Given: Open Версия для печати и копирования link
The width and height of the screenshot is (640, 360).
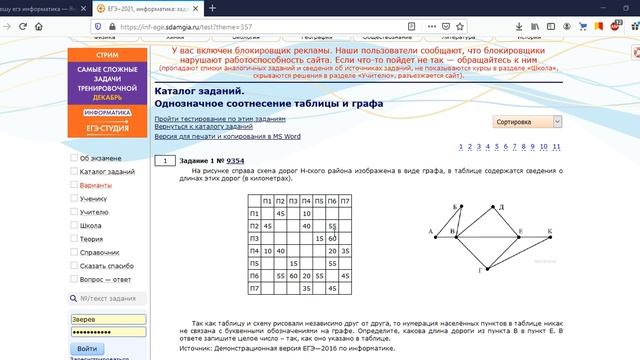Looking at the screenshot, I should click(227, 136).
